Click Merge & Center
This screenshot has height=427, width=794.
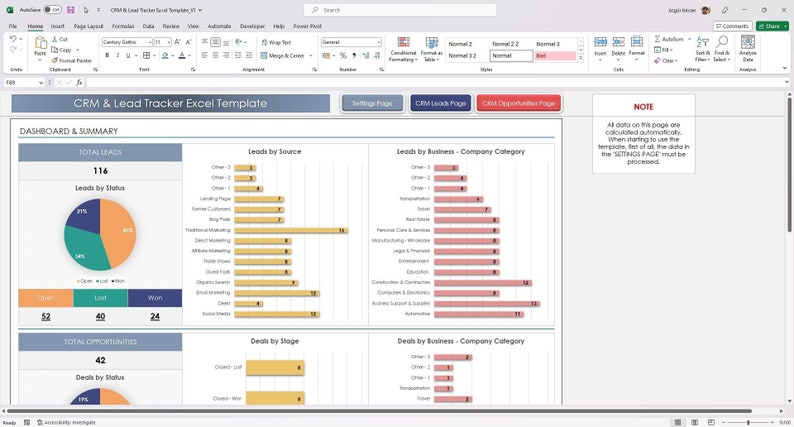(283, 56)
